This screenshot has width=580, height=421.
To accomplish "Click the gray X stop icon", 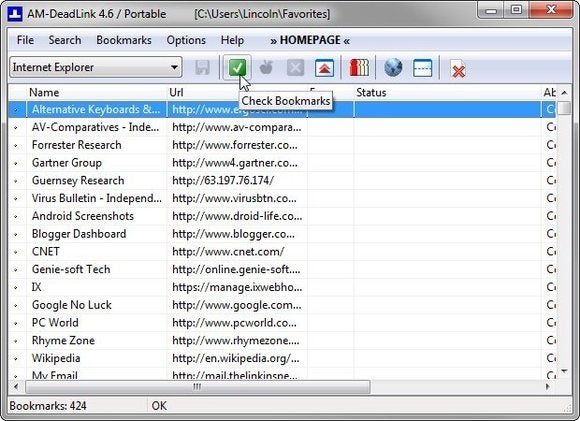I will click(295, 68).
